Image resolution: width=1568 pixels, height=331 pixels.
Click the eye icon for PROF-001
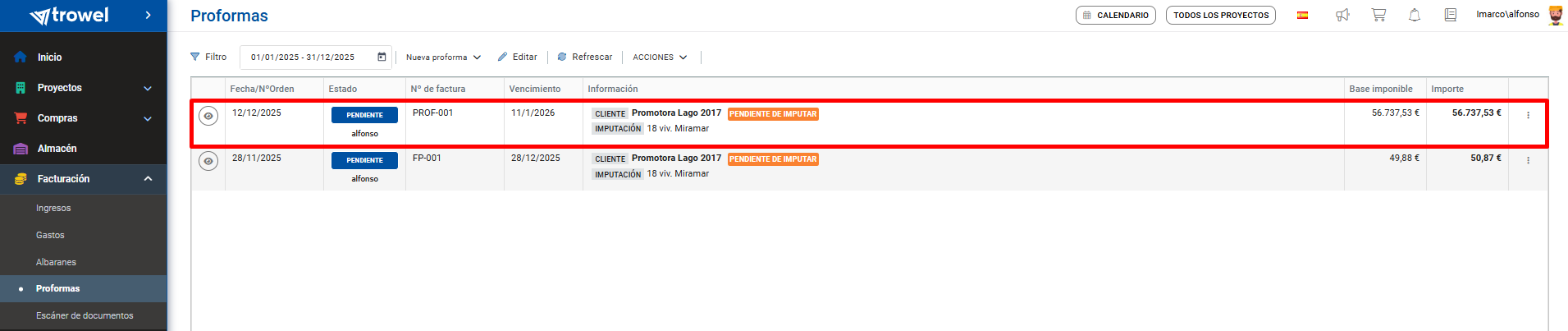[208, 116]
